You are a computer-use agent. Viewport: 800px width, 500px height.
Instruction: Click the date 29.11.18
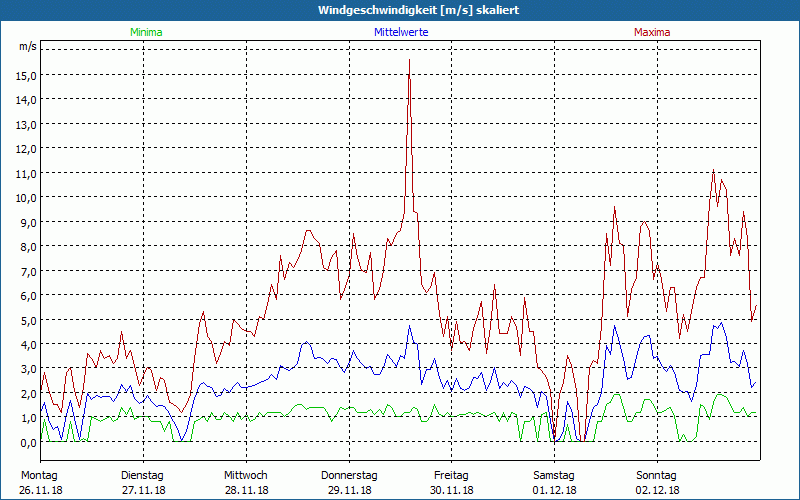[349, 490]
